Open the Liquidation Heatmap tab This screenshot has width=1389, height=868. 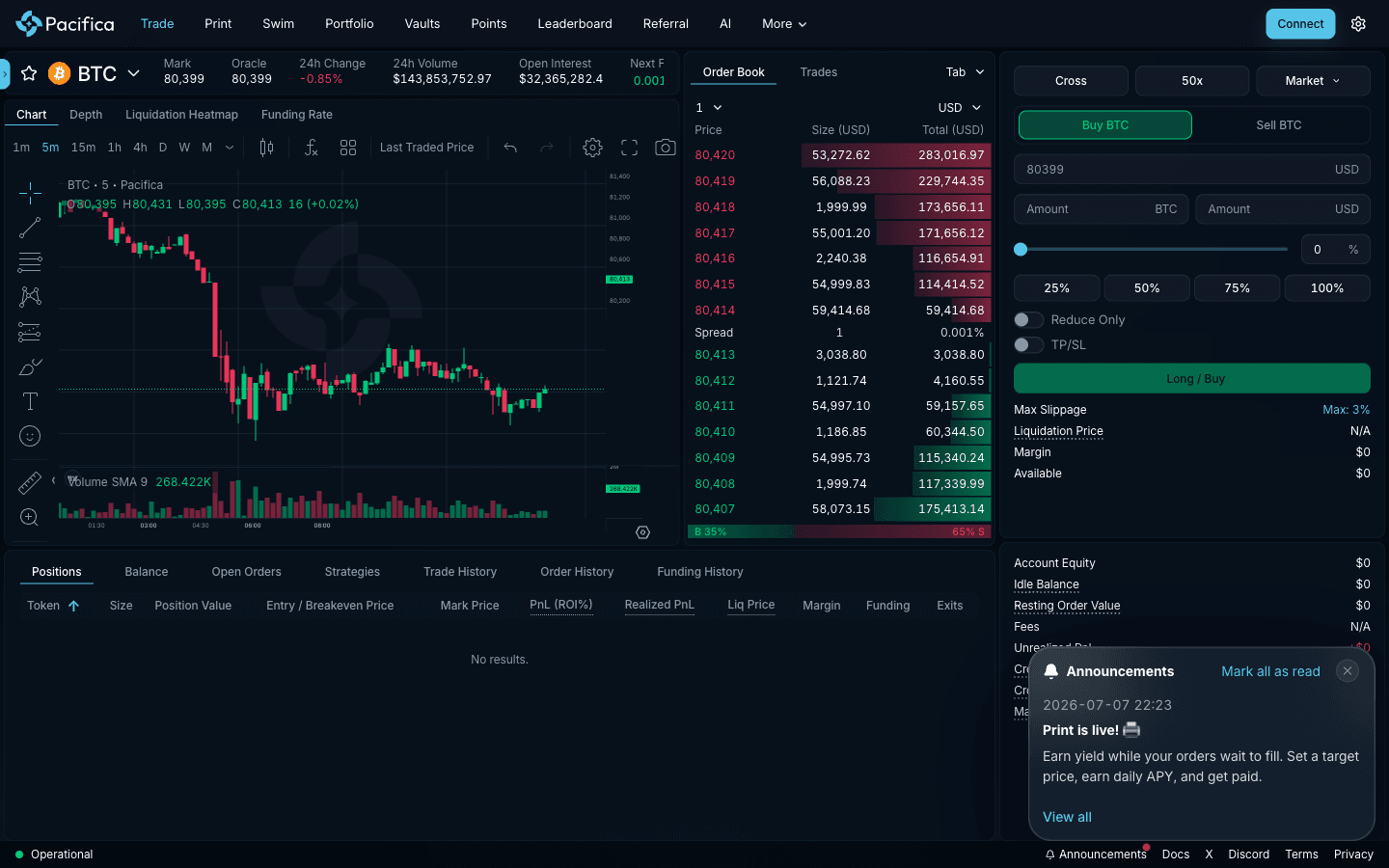(181, 115)
